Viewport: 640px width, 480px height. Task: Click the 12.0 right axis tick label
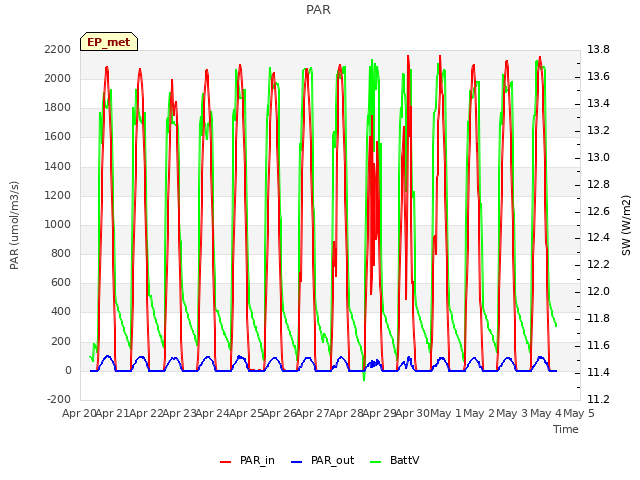pyautogui.click(x=598, y=291)
